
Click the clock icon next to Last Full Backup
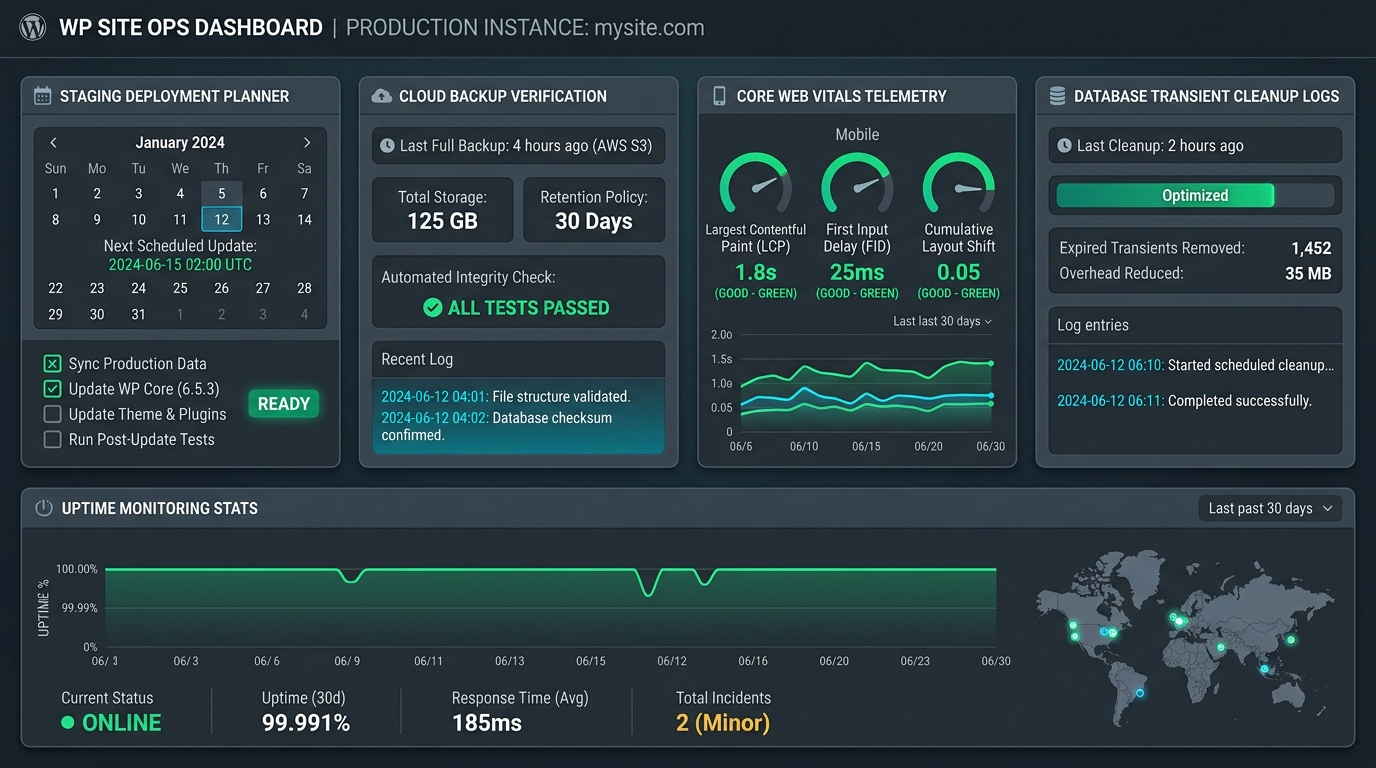point(387,146)
